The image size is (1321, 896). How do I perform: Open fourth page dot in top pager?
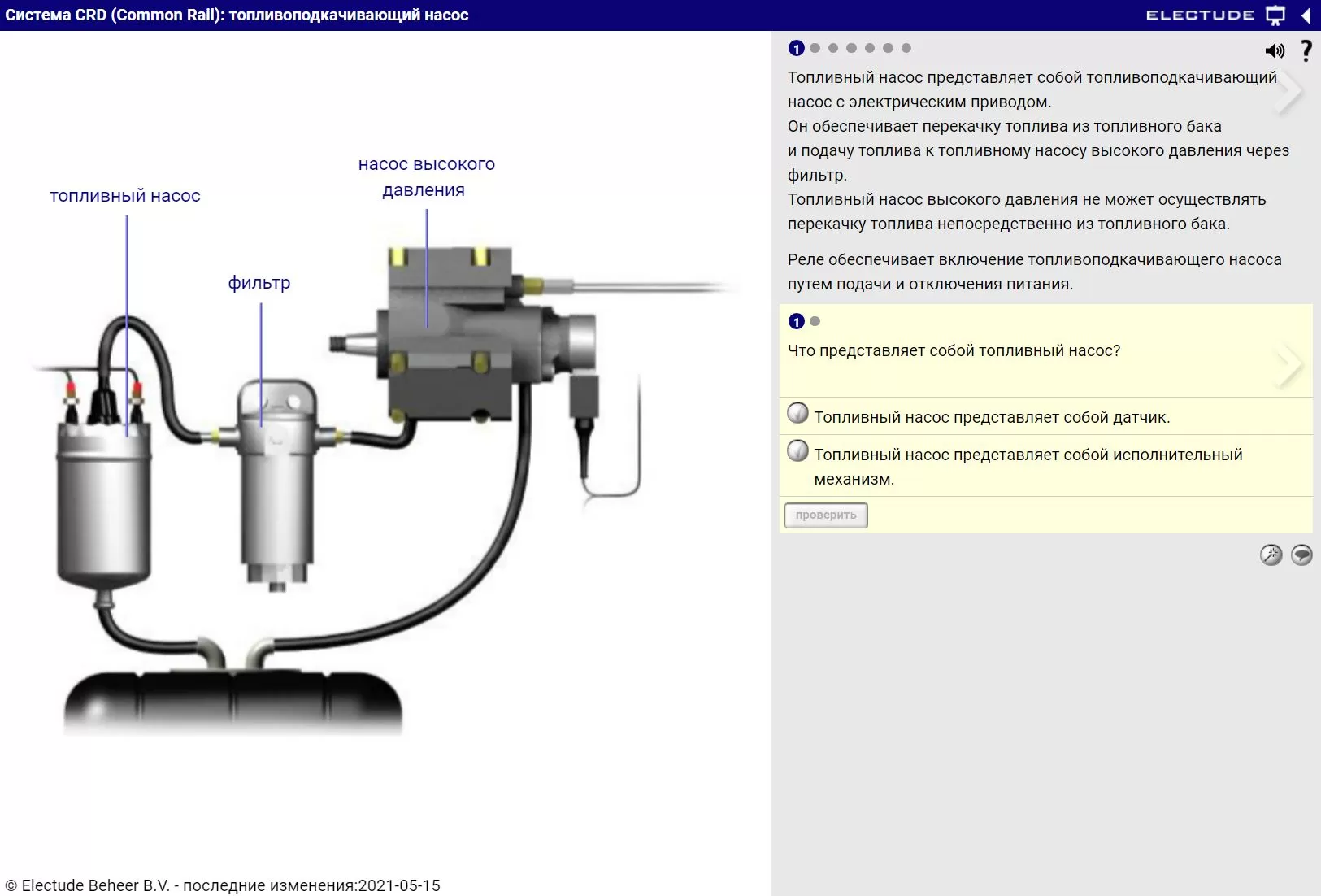[851, 48]
